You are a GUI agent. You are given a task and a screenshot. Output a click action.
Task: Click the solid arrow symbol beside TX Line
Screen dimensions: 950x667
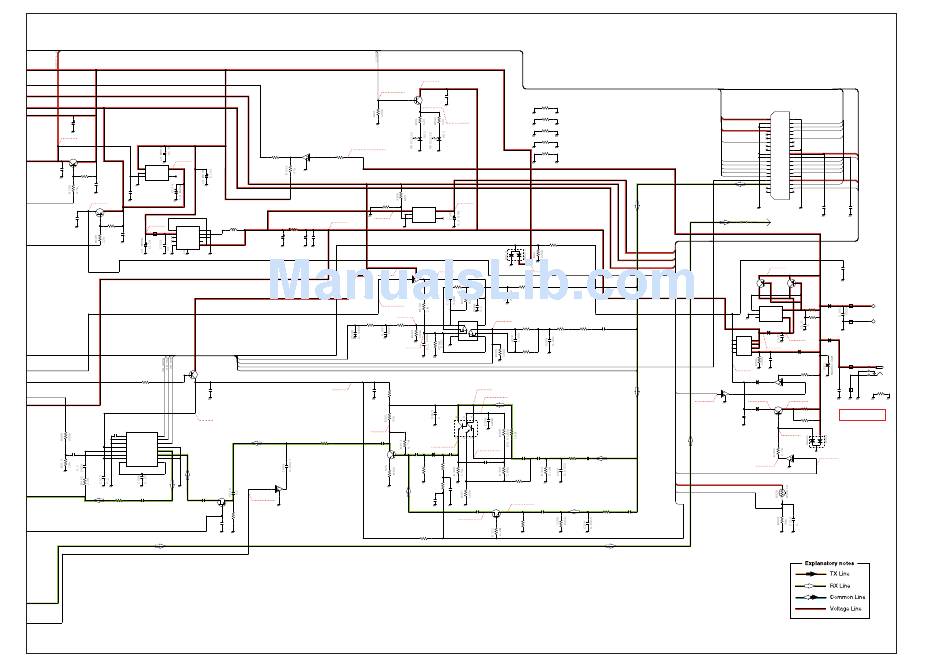(811, 574)
